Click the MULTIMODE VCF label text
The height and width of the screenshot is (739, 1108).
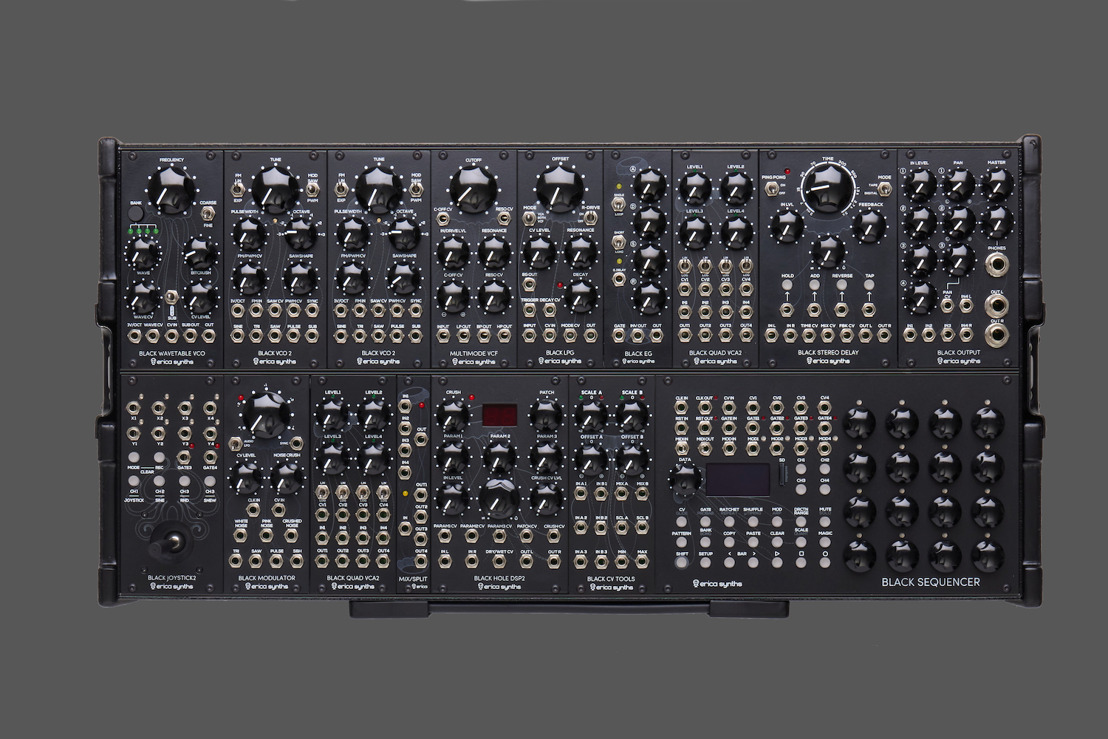pyautogui.click(x=473, y=353)
